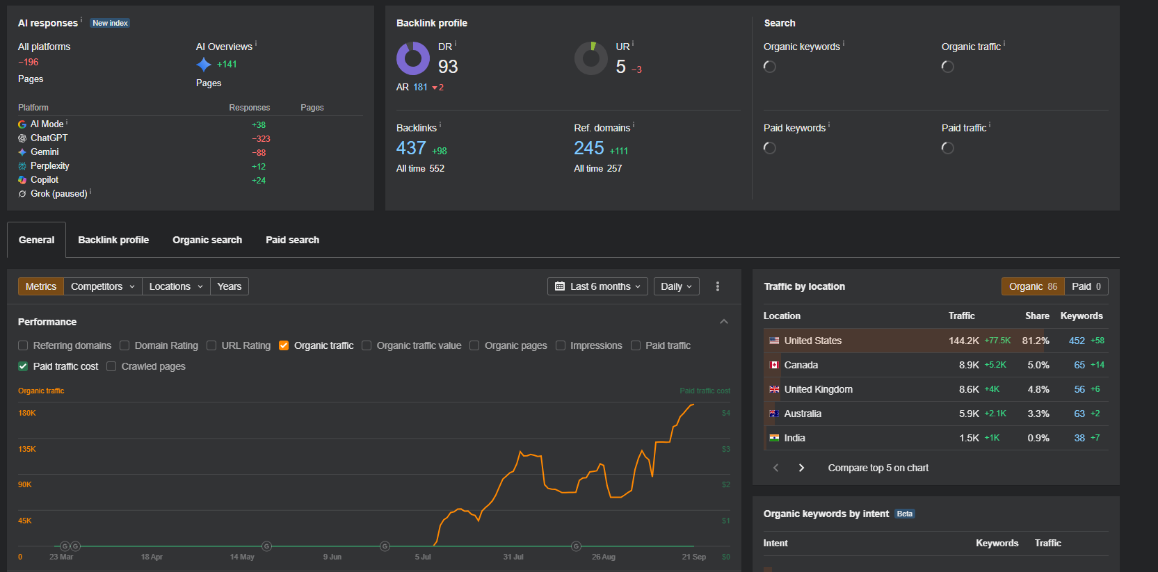Enable the Paid traffic checkbox
The image size is (1158, 572).
pyautogui.click(x=636, y=345)
